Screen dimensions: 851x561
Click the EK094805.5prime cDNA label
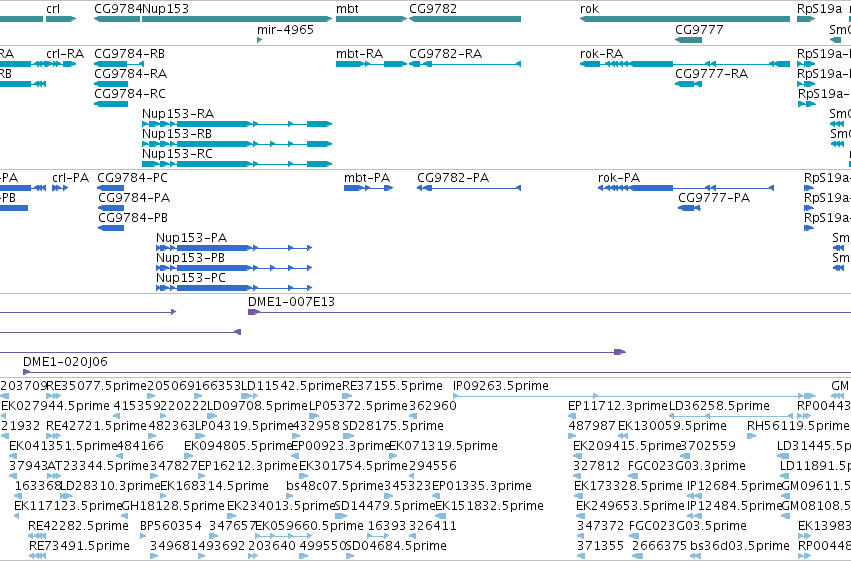[239, 446]
